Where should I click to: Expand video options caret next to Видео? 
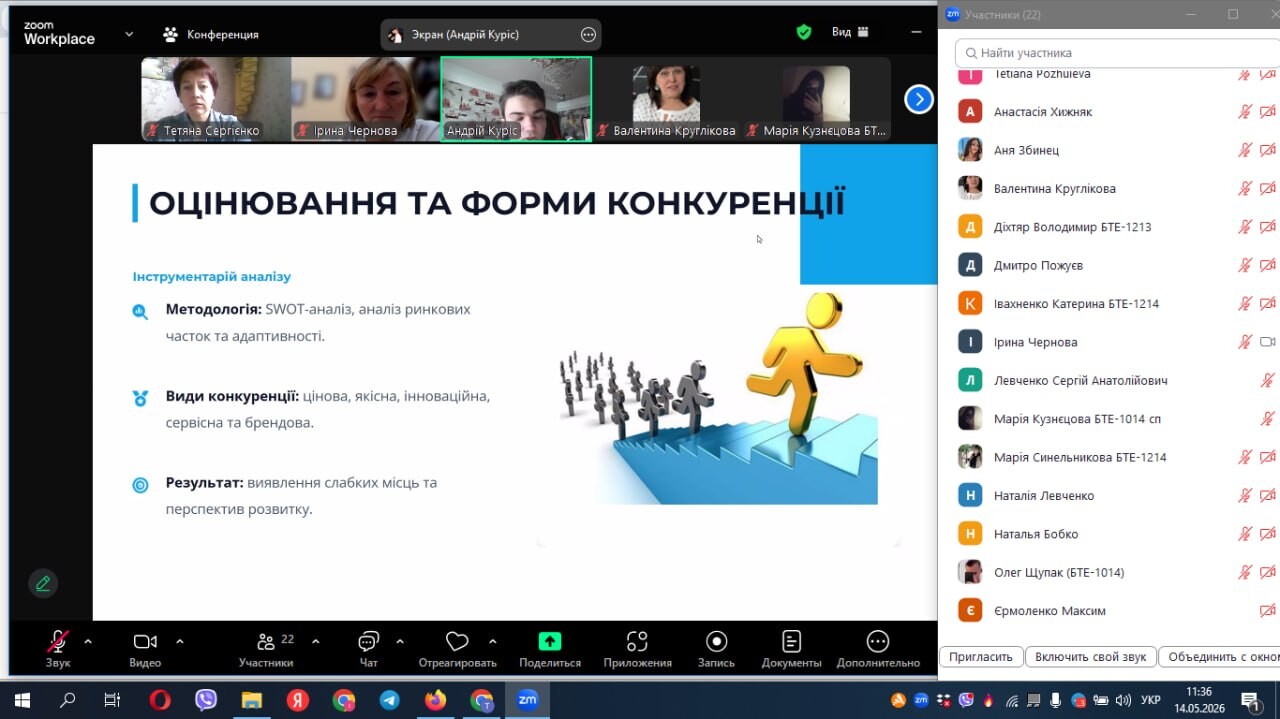pyautogui.click(x=180, y=641)
